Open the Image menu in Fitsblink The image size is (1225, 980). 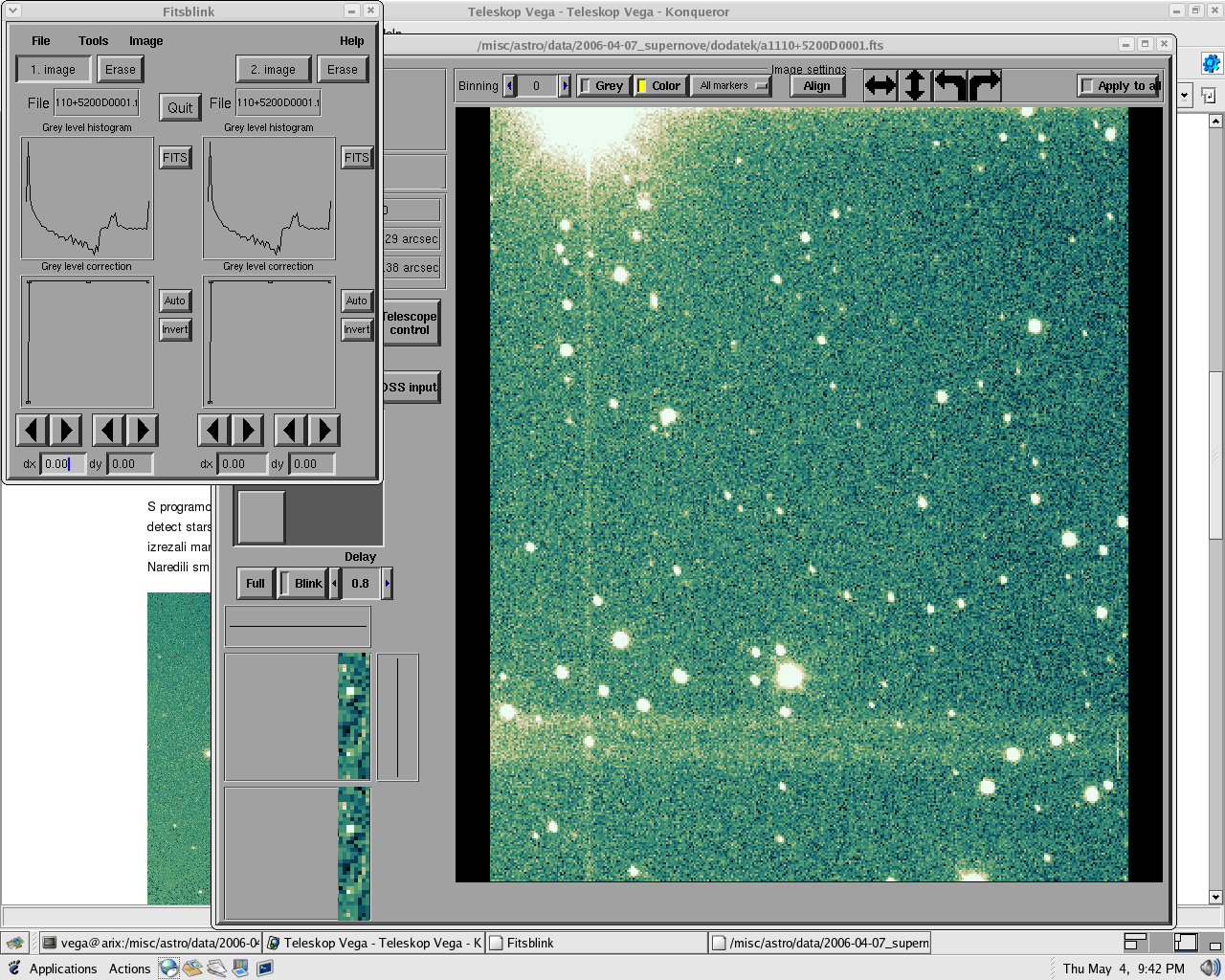pos(146,41)
